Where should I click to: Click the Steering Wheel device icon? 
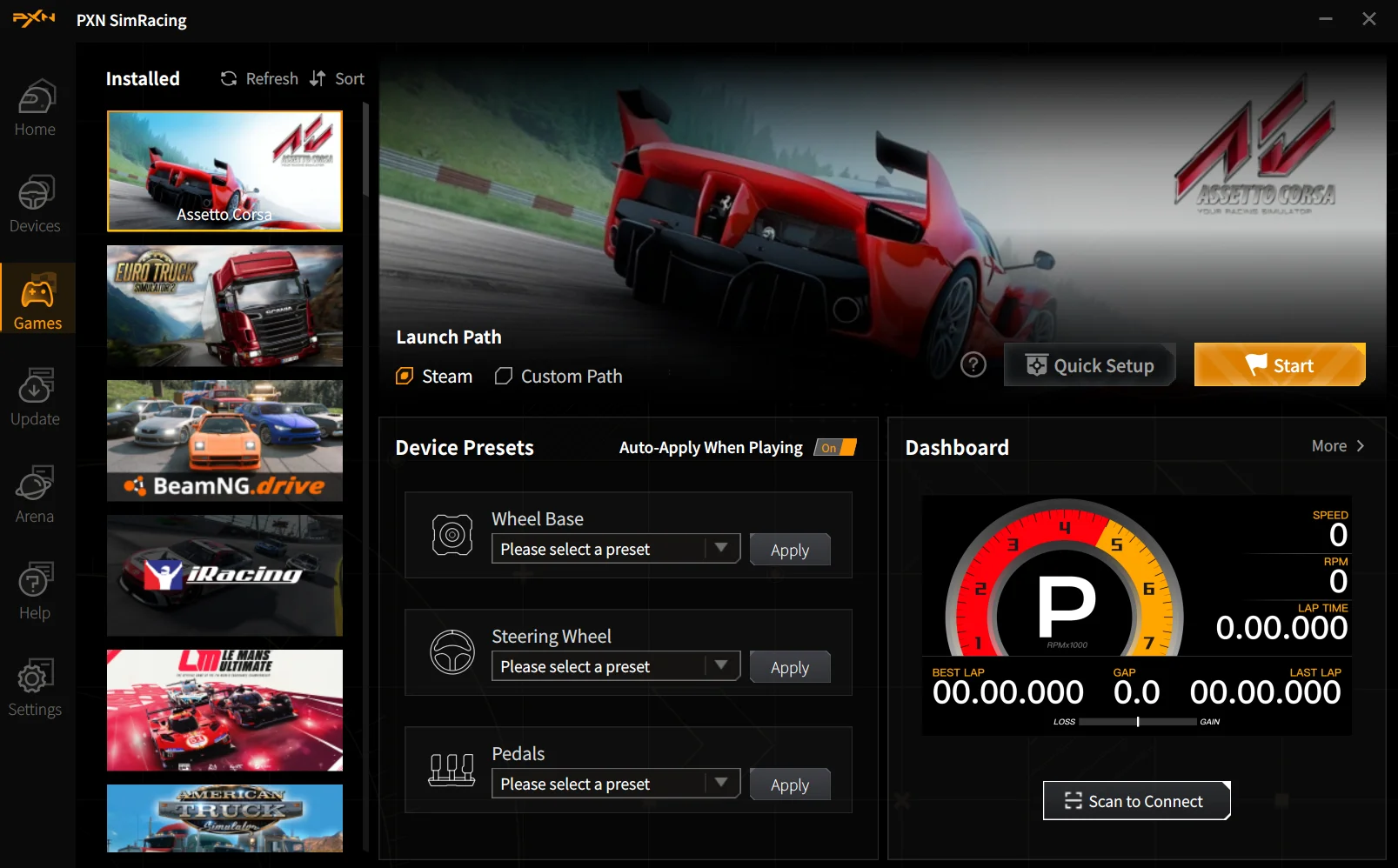pos(452,652)
